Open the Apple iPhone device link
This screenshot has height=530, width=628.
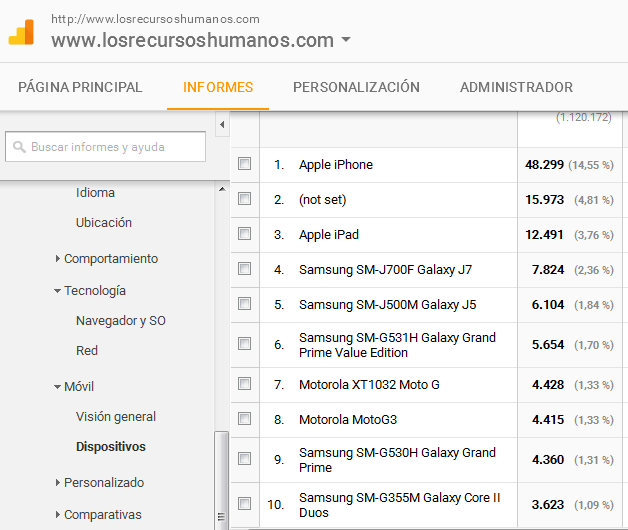point(336,165)
